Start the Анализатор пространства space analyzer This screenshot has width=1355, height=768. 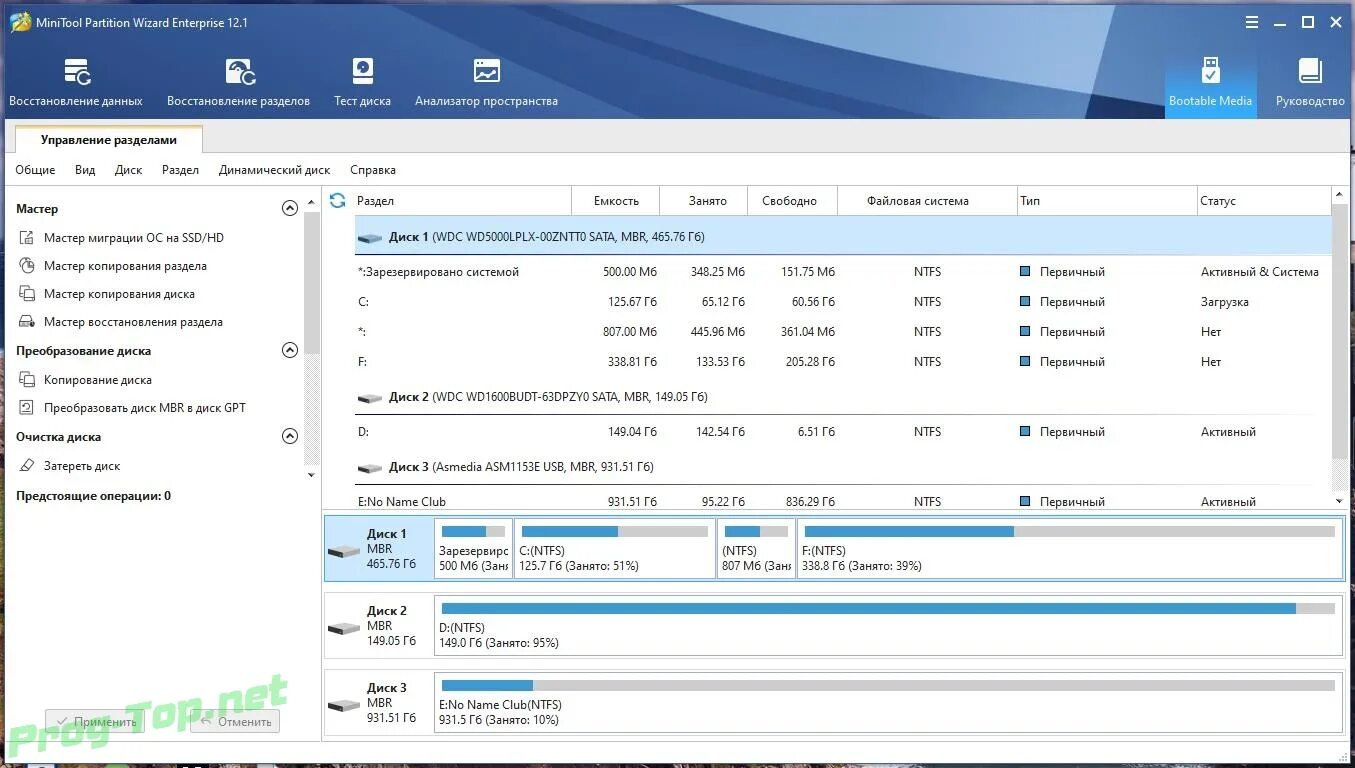(486, 82)
